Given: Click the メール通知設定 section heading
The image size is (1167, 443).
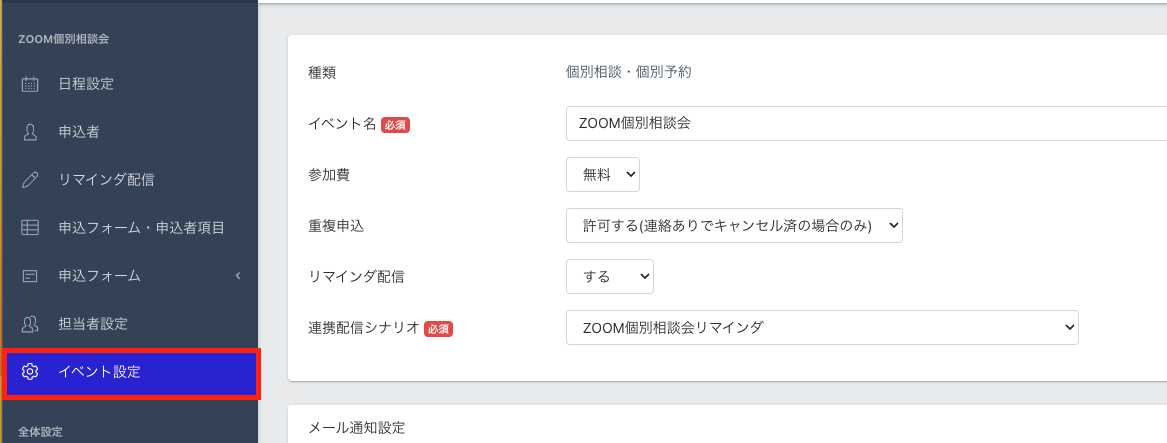Looking at the screenshot, I should coord(357,428).
